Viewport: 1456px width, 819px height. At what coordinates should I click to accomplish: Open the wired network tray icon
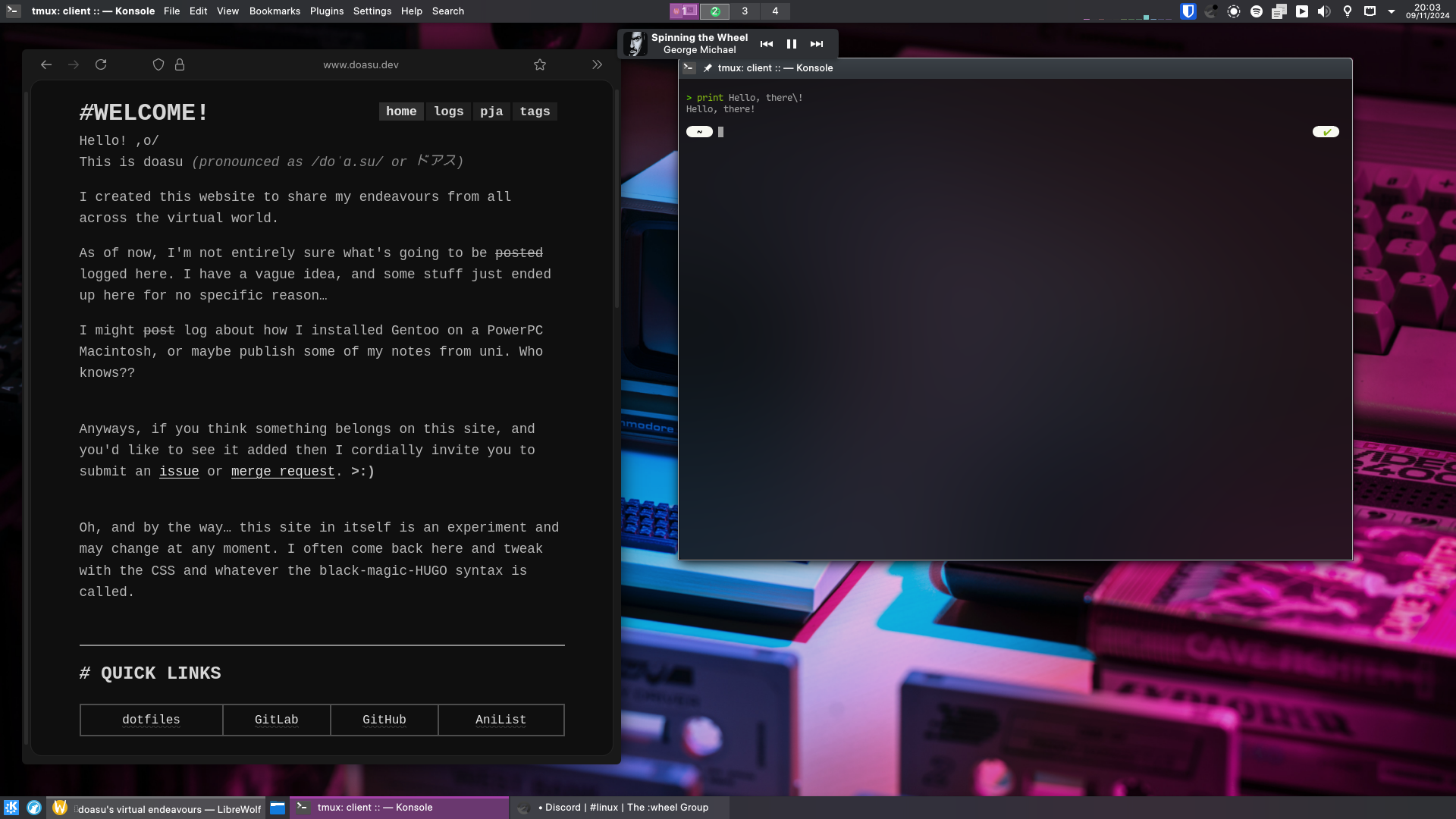pyautogui.click(x=1370, y=11)
